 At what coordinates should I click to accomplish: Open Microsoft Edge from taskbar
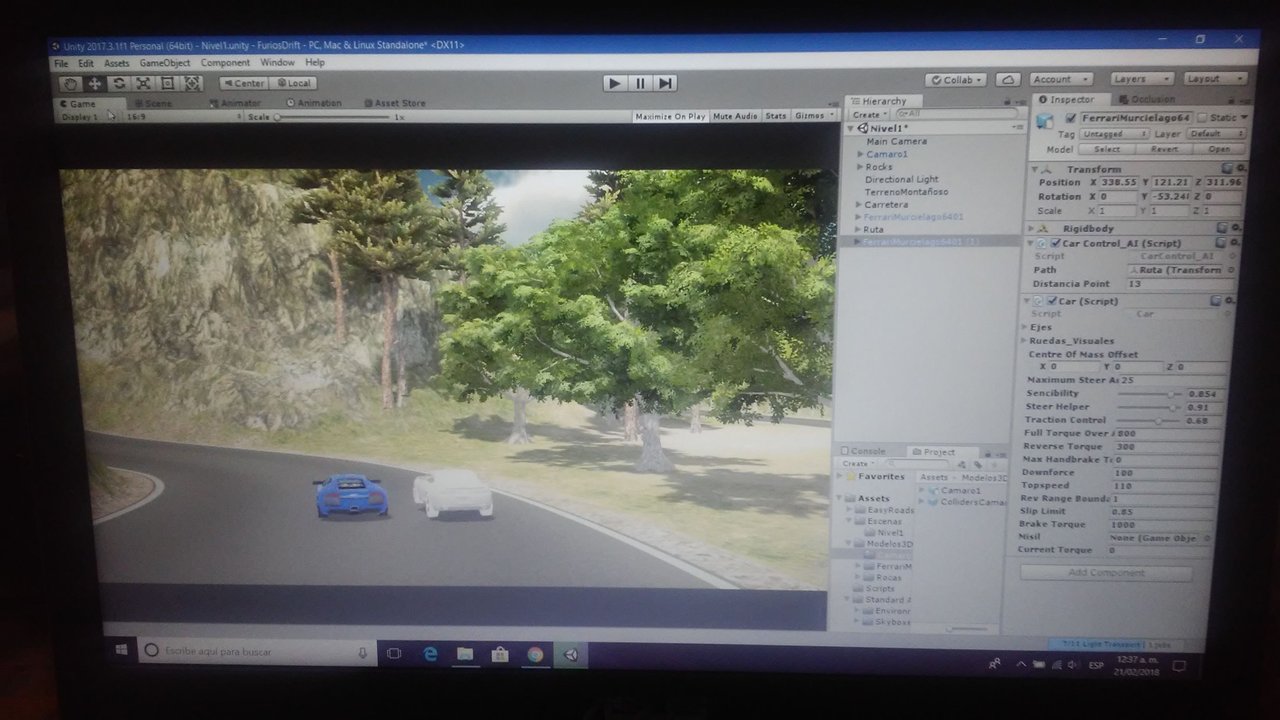pos(431,653)
